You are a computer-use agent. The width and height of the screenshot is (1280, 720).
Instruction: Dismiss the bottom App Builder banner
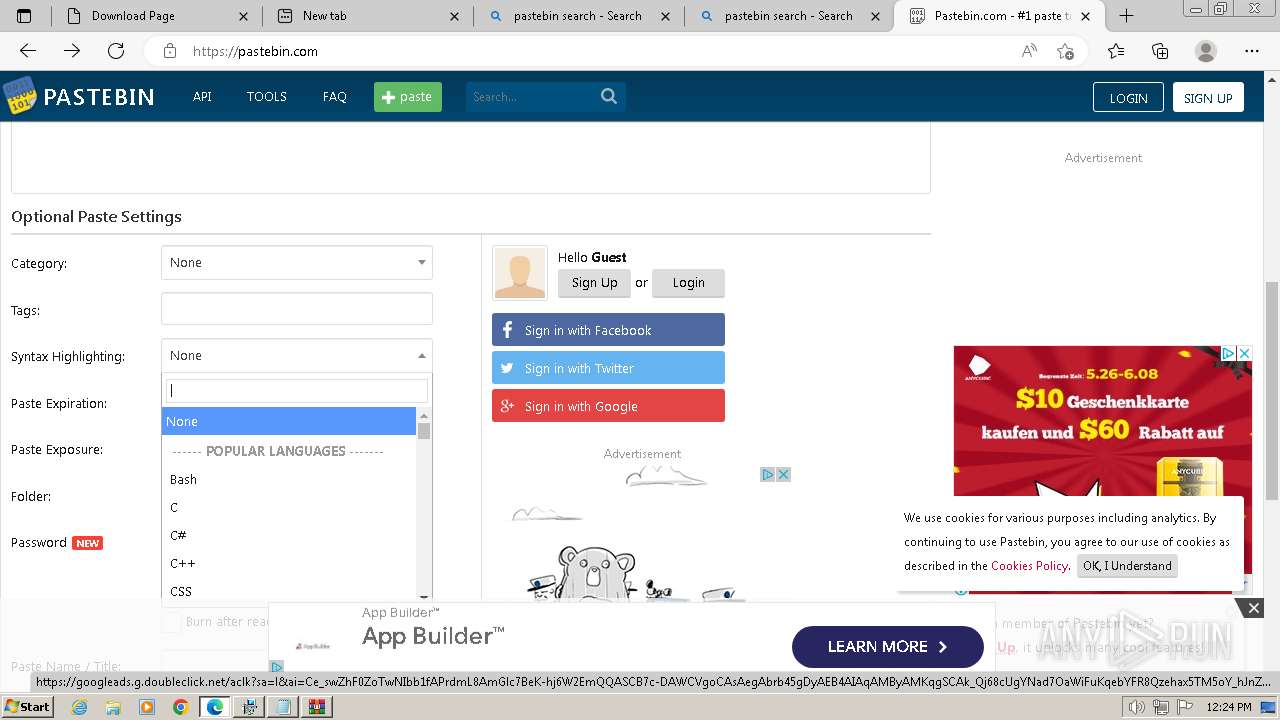click(1253, 608)
